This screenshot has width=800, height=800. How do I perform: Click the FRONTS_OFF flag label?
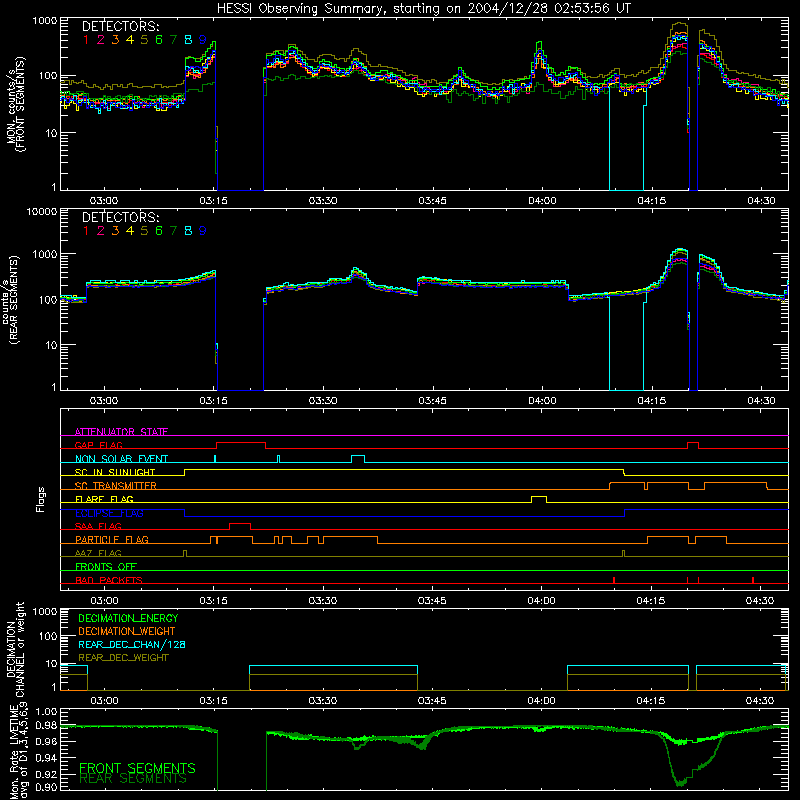106,566
